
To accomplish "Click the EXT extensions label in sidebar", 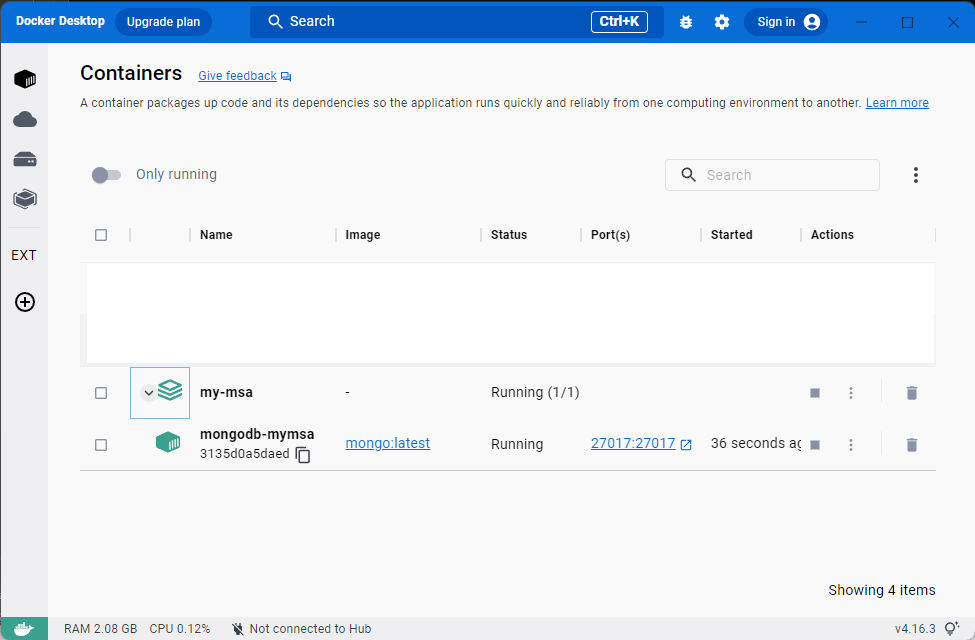I will point(24,256).
